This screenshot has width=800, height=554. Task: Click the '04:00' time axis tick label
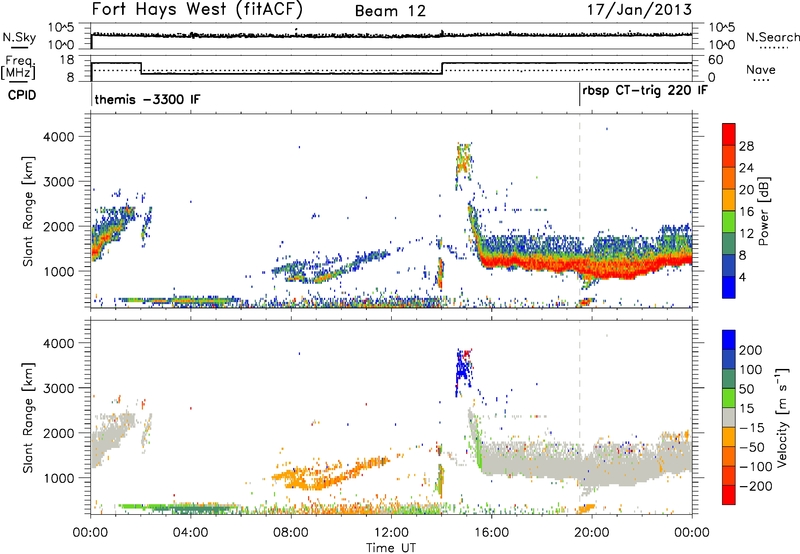pos(191,533)
